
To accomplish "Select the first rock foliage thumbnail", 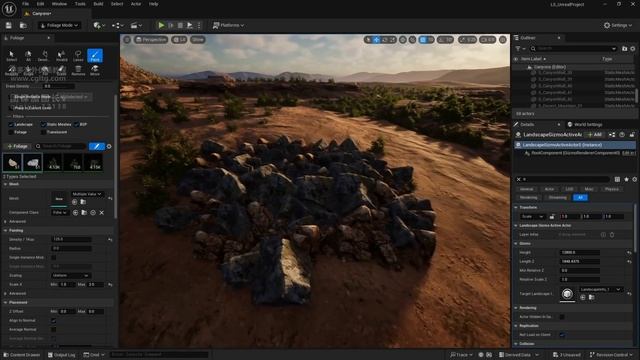I will tap(12, 162).
